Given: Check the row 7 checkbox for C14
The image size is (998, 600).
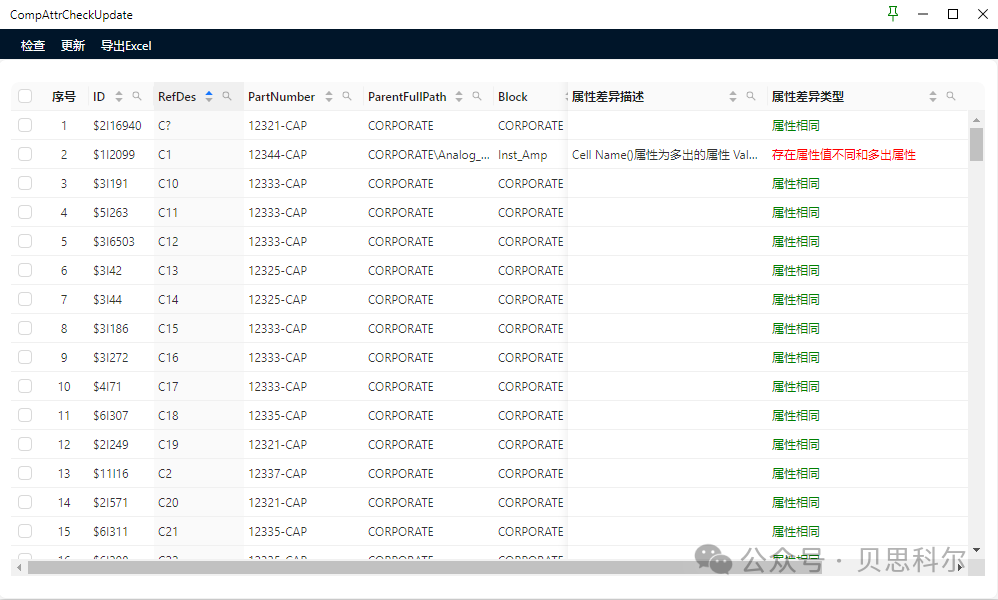Looking at the screenshot, I should click(x=25, y=299).
